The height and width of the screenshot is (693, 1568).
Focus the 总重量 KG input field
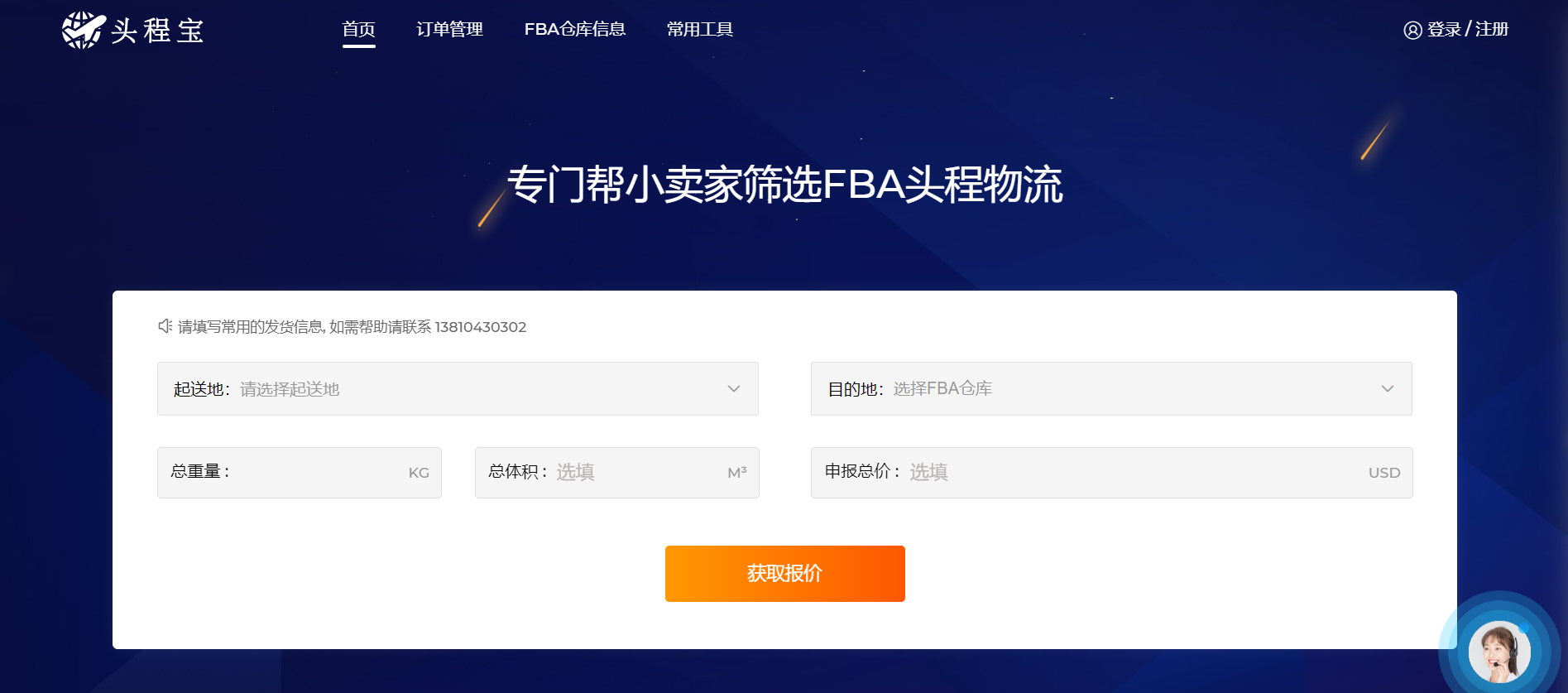click(300, 473)
